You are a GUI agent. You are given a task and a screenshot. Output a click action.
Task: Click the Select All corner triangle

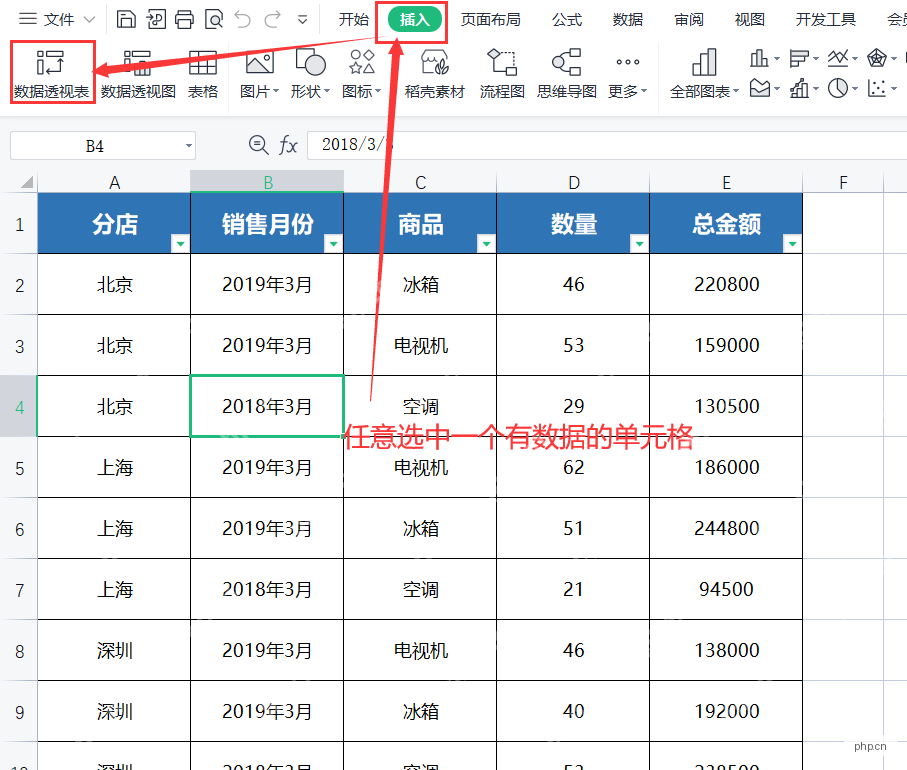(x=26, y=183)
